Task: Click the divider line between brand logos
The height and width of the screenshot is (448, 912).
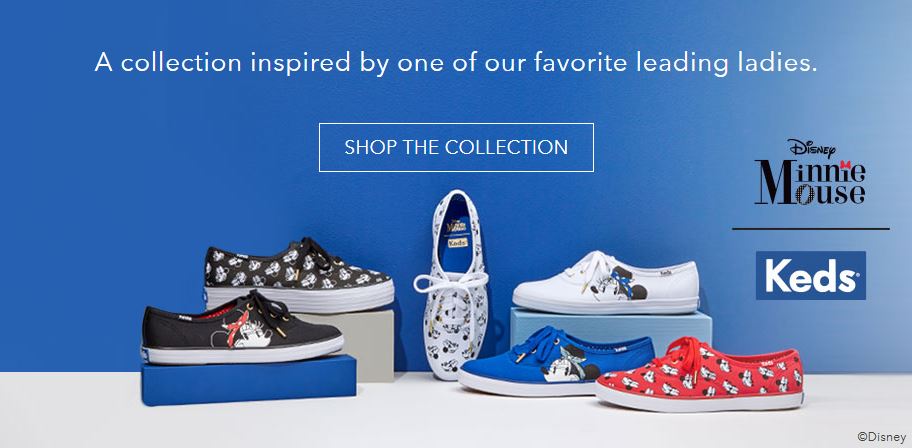Action: tap(810, 229)
